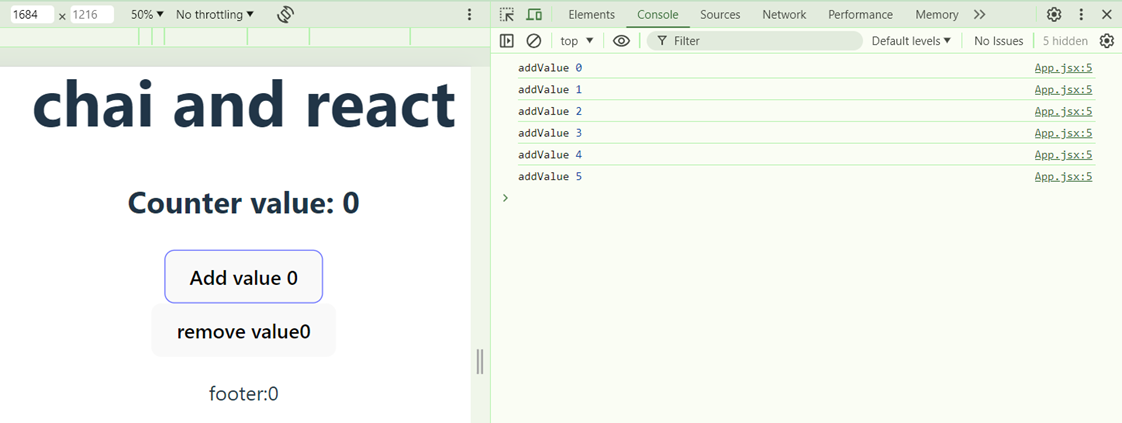The image size is (1122, 423).
Task: Select the addValue 0 log message
Action: (550, 68)
